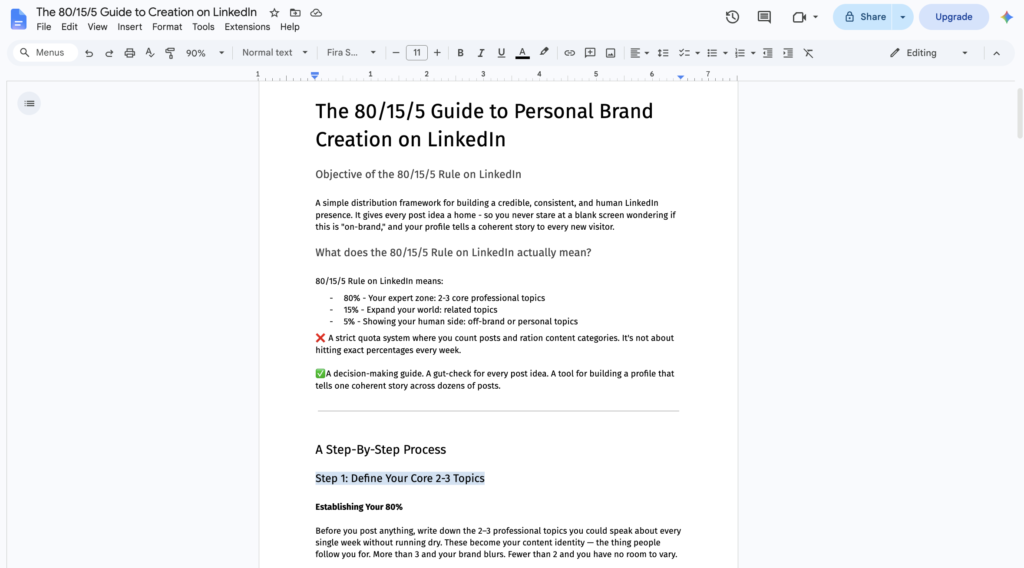
Task: Click the font size field
Action: tap(417, 53)
